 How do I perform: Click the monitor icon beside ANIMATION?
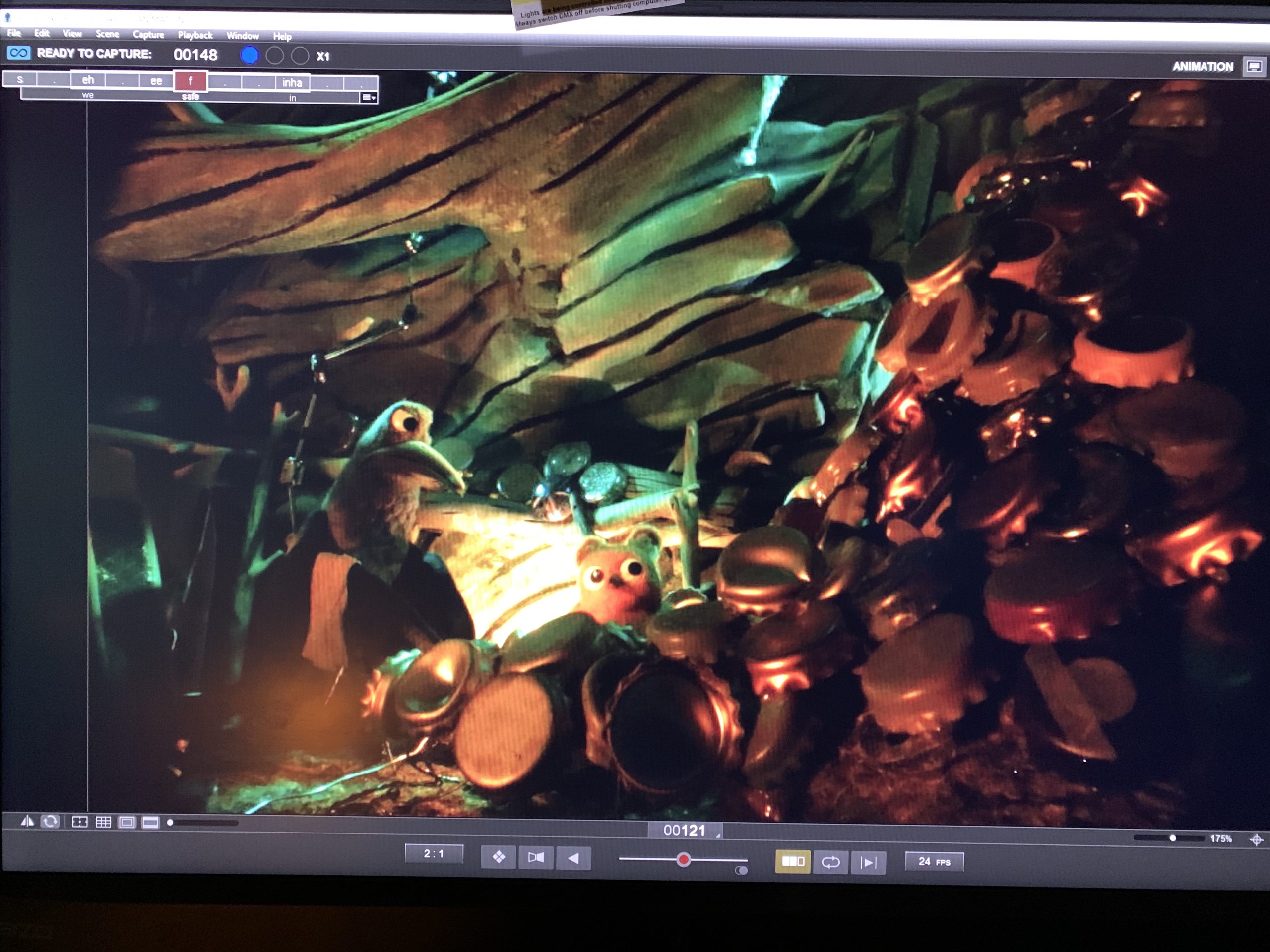click(1254, 66)
